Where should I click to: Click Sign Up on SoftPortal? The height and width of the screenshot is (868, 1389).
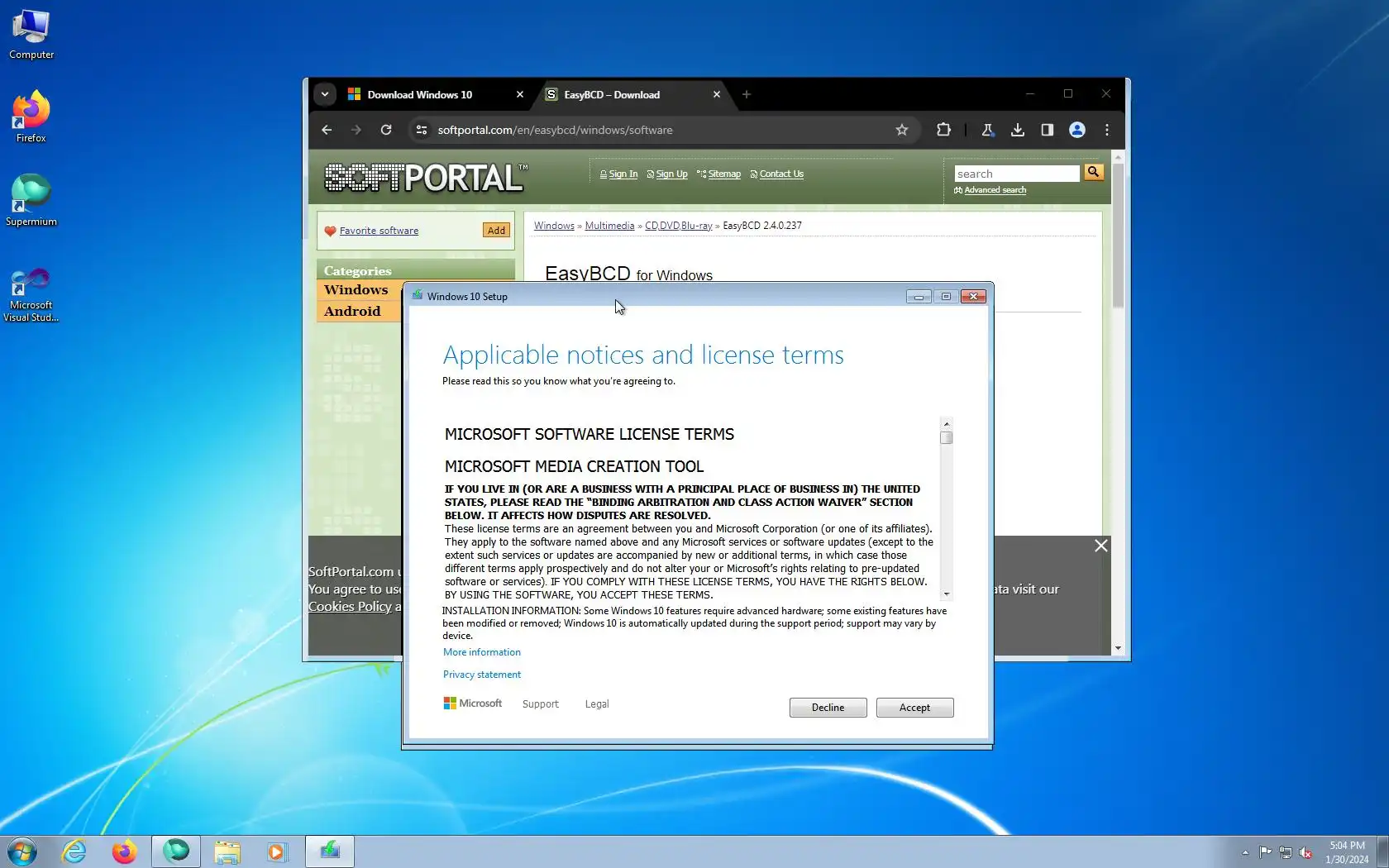click(671, 174)
